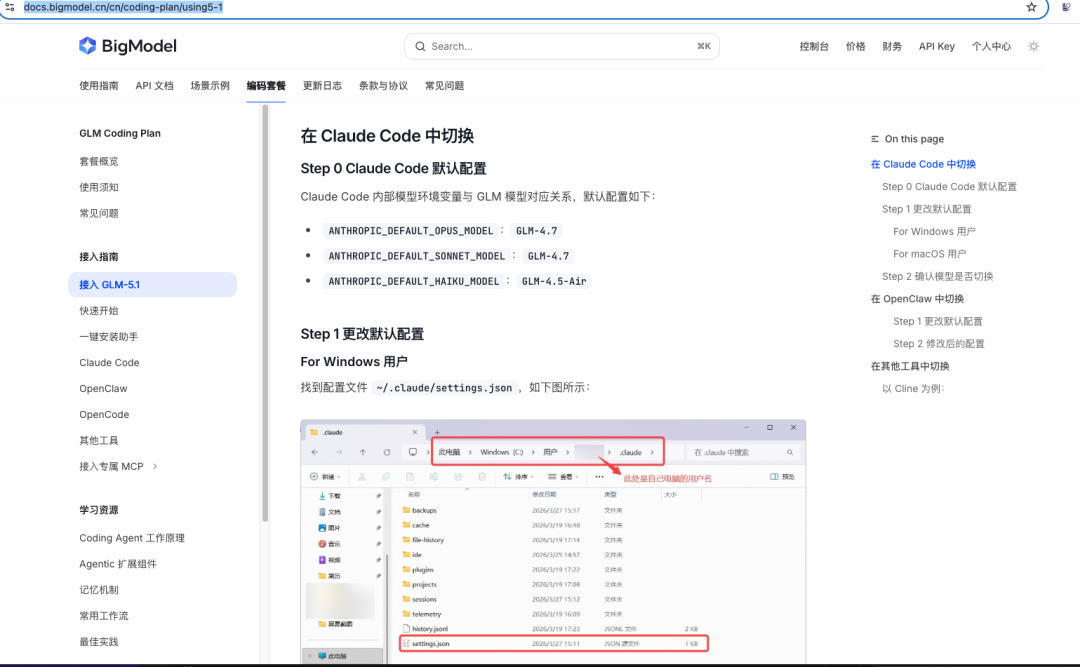The height and width of the screenshot is (667, 1080).
Task: Open Claude Code in the sidebar
Action: point(109,362)
